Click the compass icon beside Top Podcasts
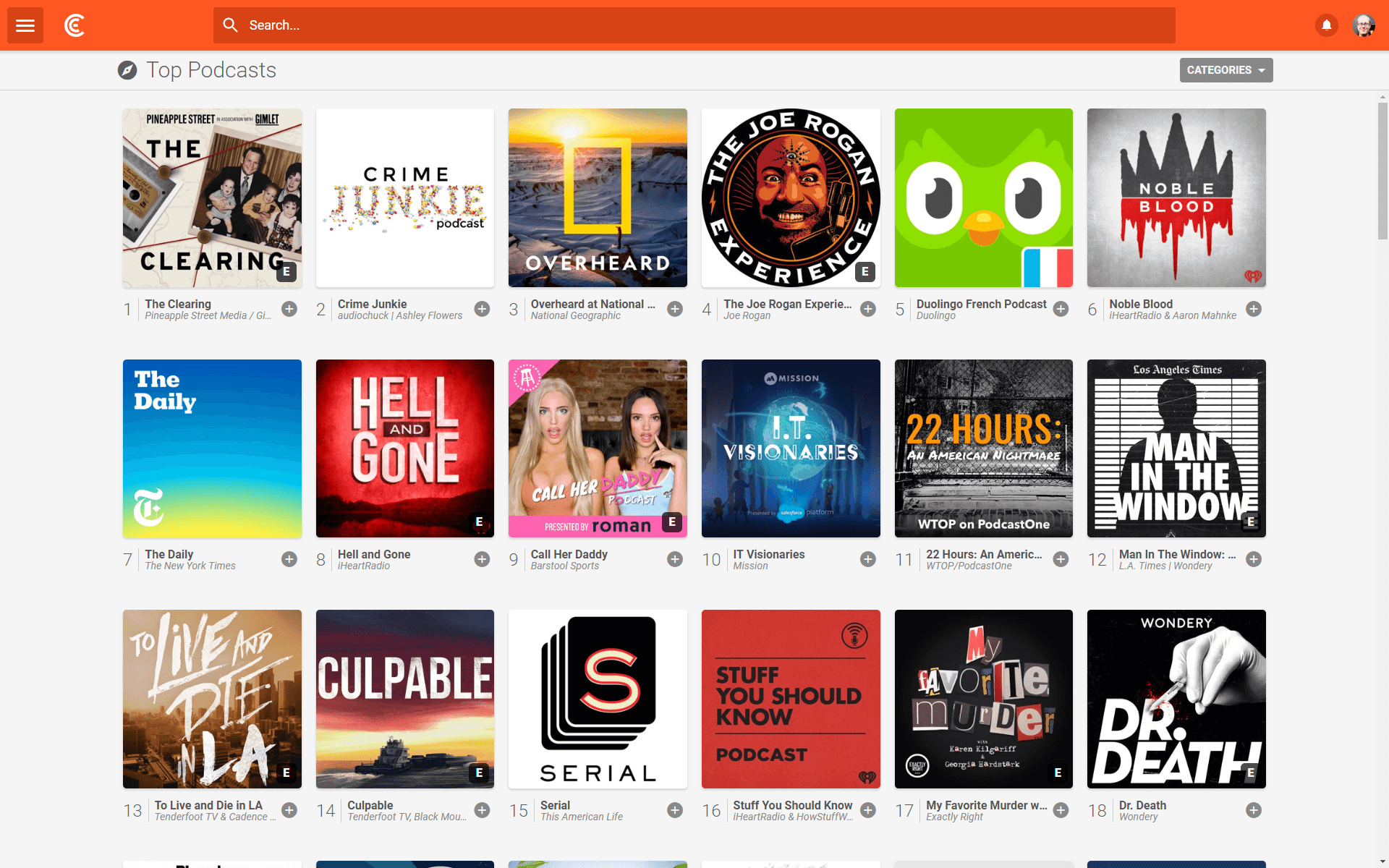This screenshot has height=868, width=1389. pos(127,70)
